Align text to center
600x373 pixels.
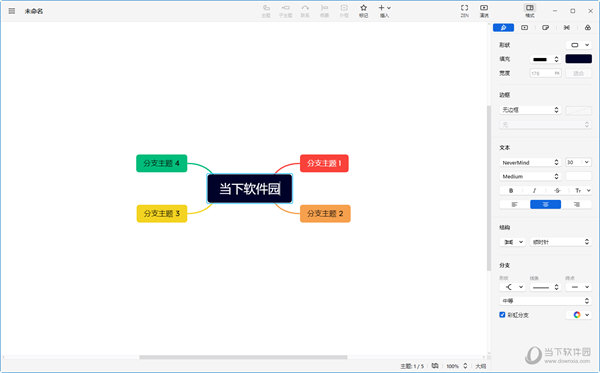click(546, 205)
